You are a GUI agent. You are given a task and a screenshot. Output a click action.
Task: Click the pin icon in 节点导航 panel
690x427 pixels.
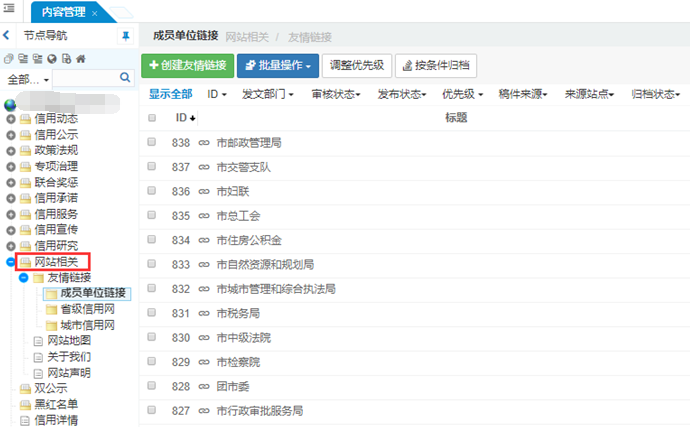[x=125, y=36]
